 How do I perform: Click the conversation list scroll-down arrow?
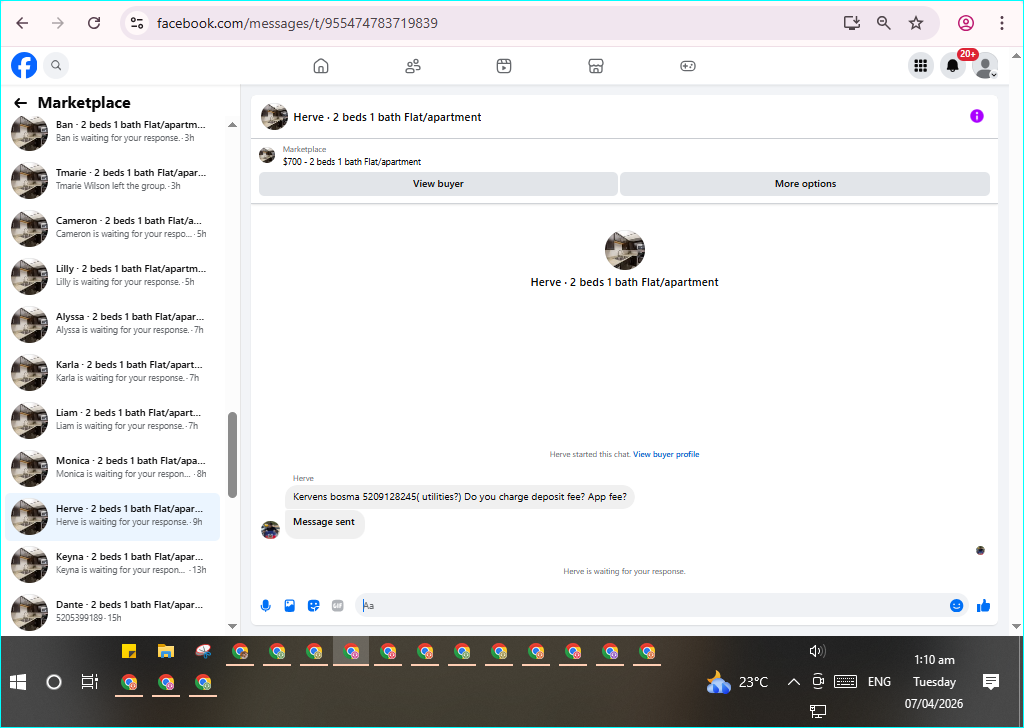coord(232,626)
